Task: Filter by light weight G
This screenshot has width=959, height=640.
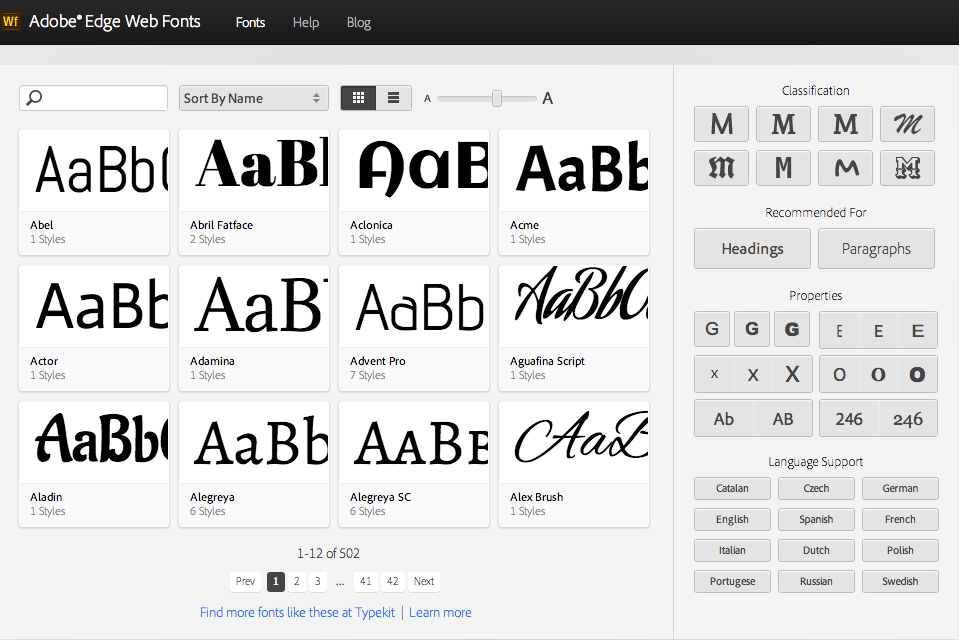Action: [x=712, y=329]
